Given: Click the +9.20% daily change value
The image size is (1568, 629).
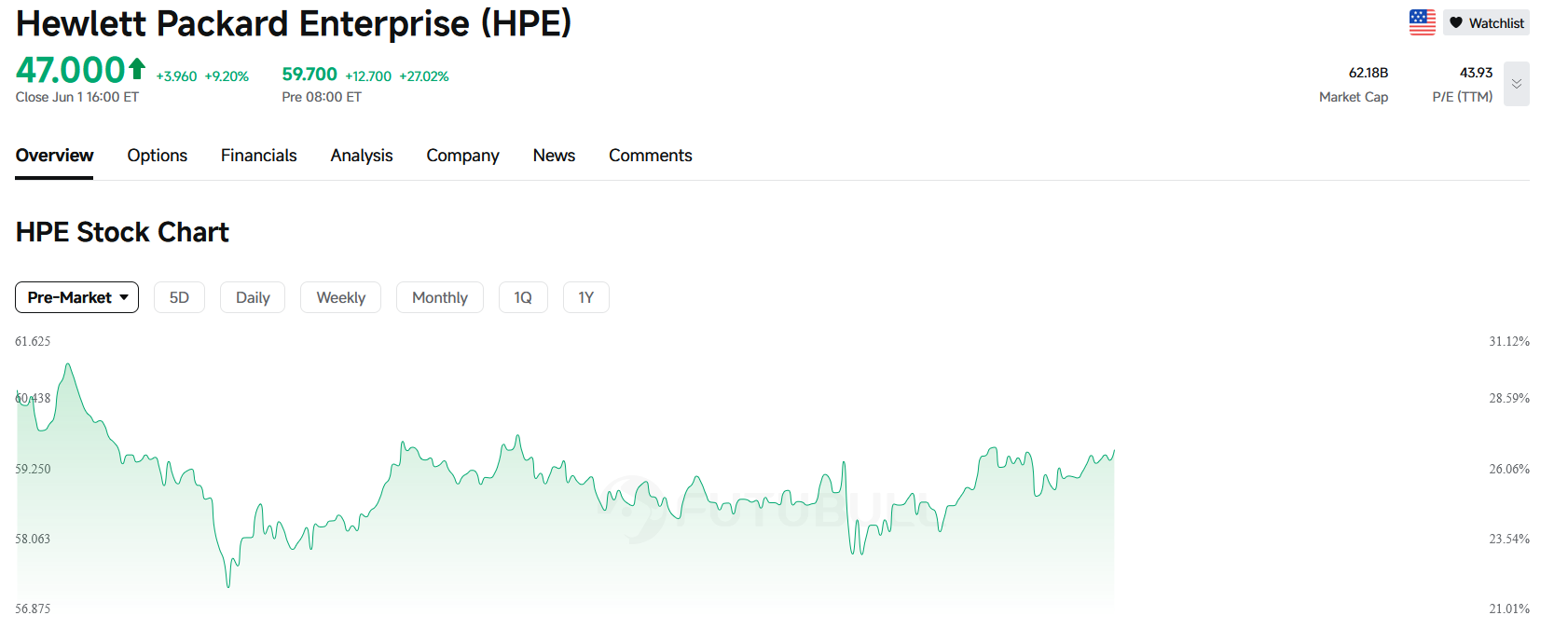Looking at the screenshot, I should pos(227,76).
